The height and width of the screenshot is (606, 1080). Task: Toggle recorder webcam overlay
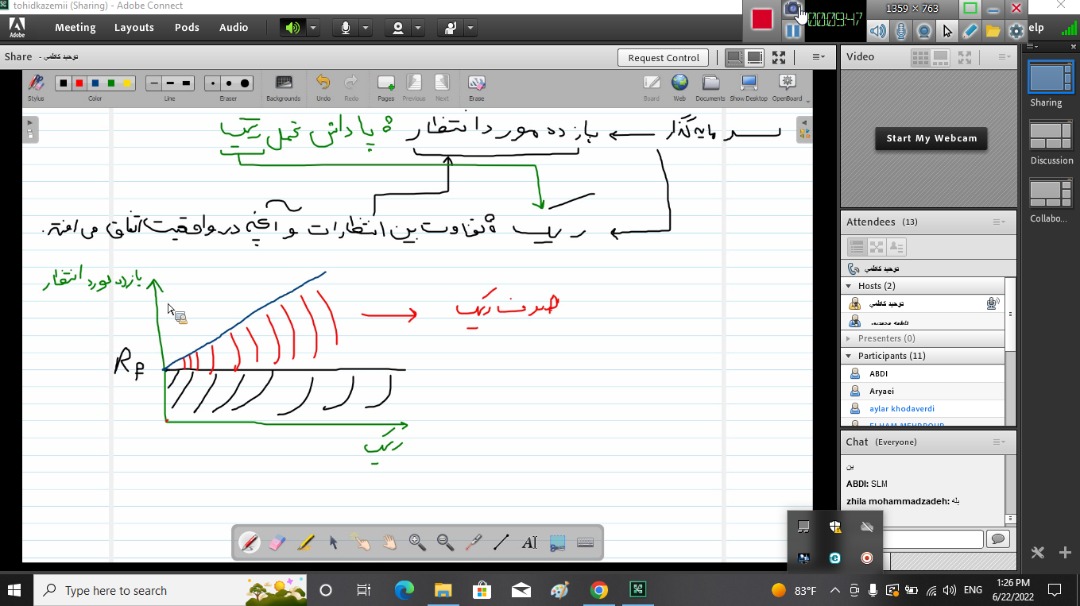[x=924, y=31]
